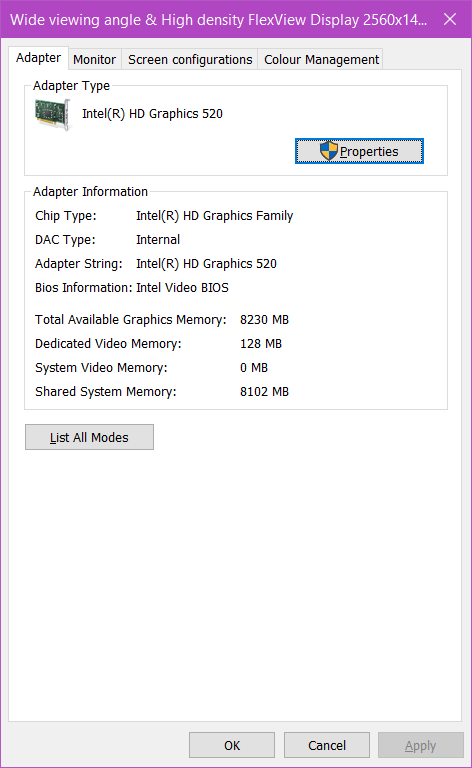Screen dimensions: 472x768
Task: Go to the Colour Management tab
Action: 321,60
